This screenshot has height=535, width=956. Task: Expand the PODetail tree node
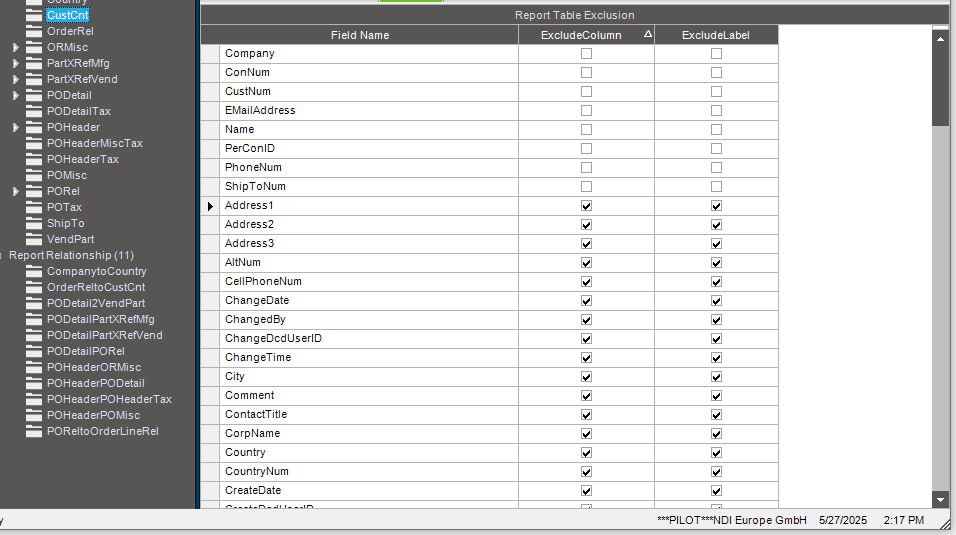[16, 96]
